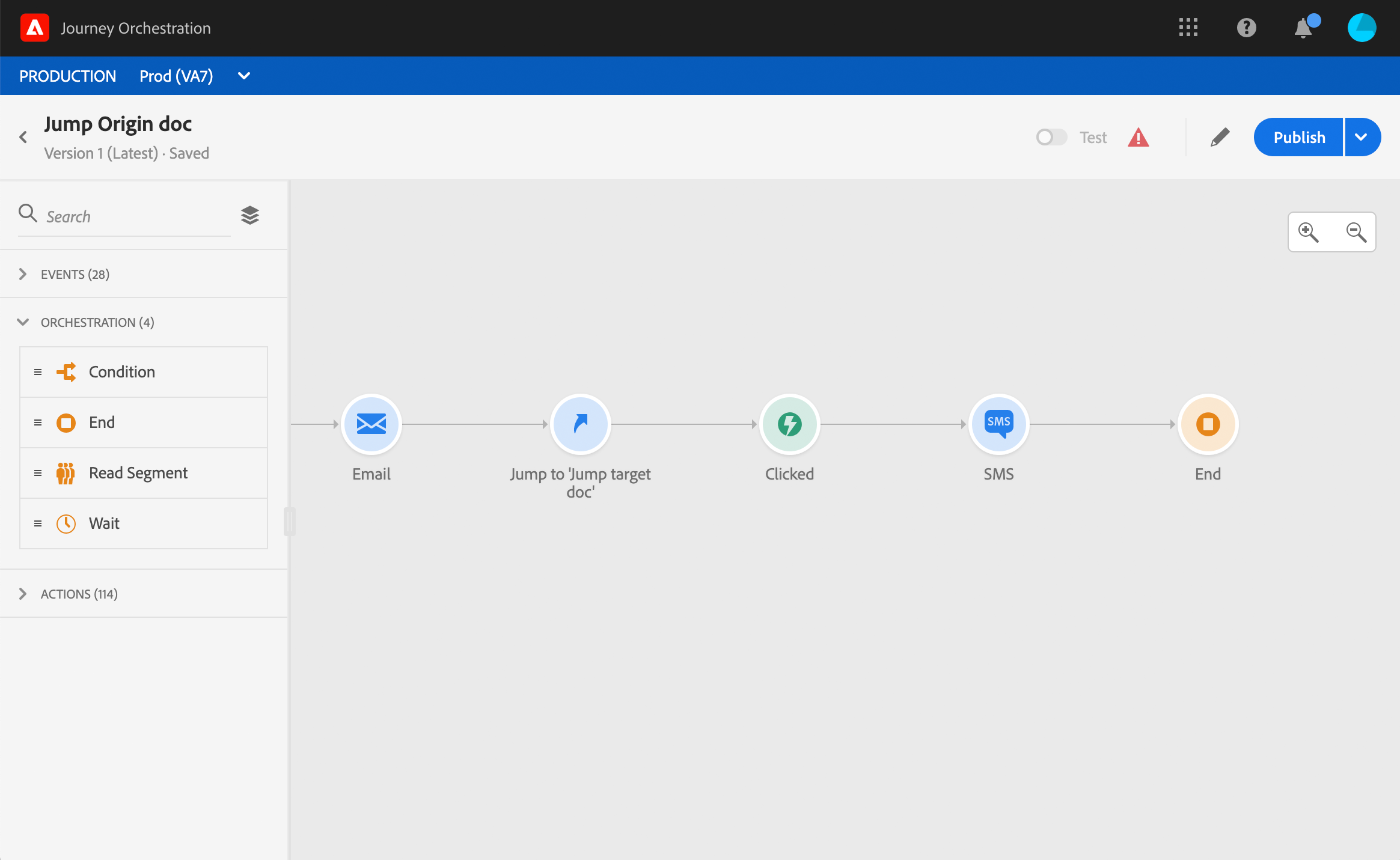Enable the Test toggle on toolbar
The height and width of the screenshot is (860, 1400).
click(1052, 137)
